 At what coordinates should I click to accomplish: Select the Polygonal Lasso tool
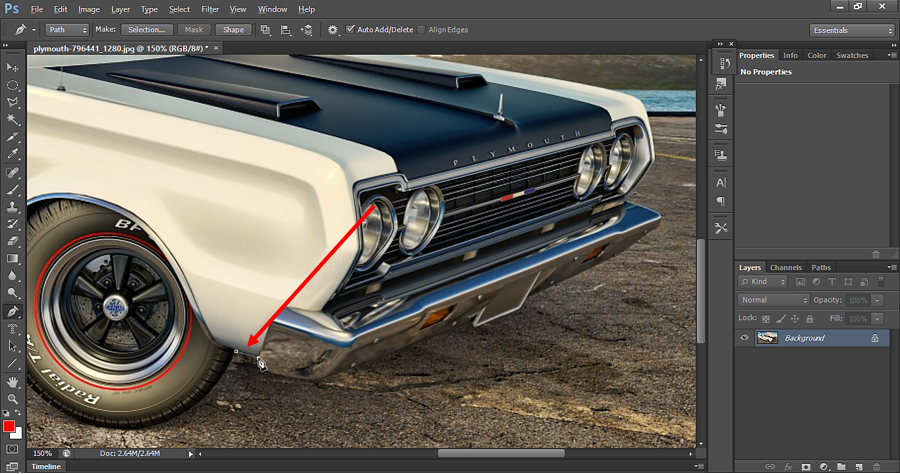12,102
